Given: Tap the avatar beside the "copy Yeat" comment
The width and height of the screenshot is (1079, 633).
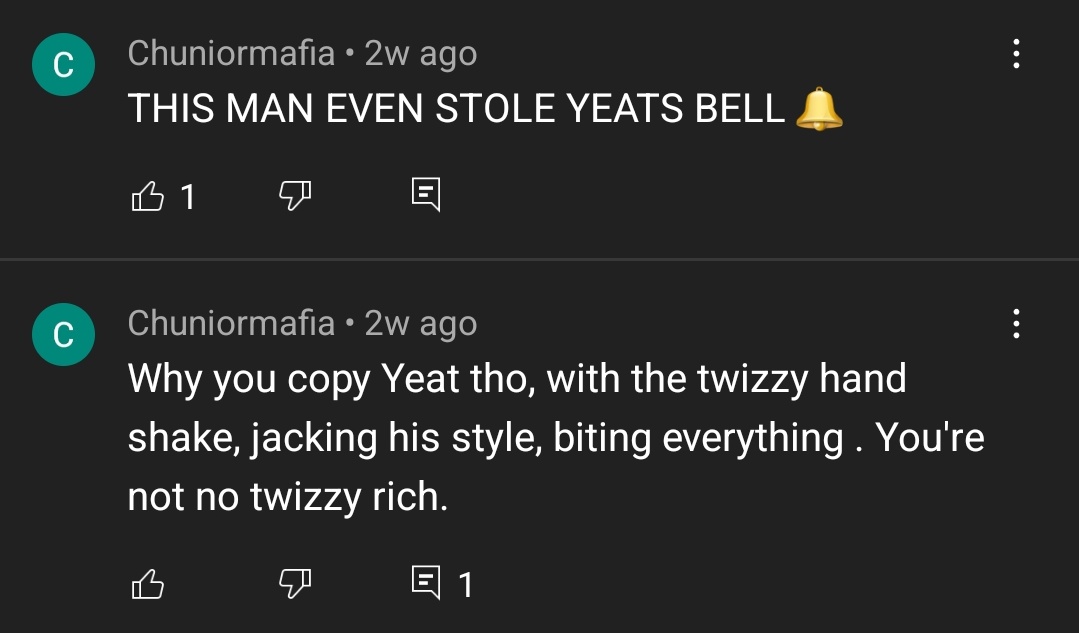Looking at the screenshot, I should [63, 335].
